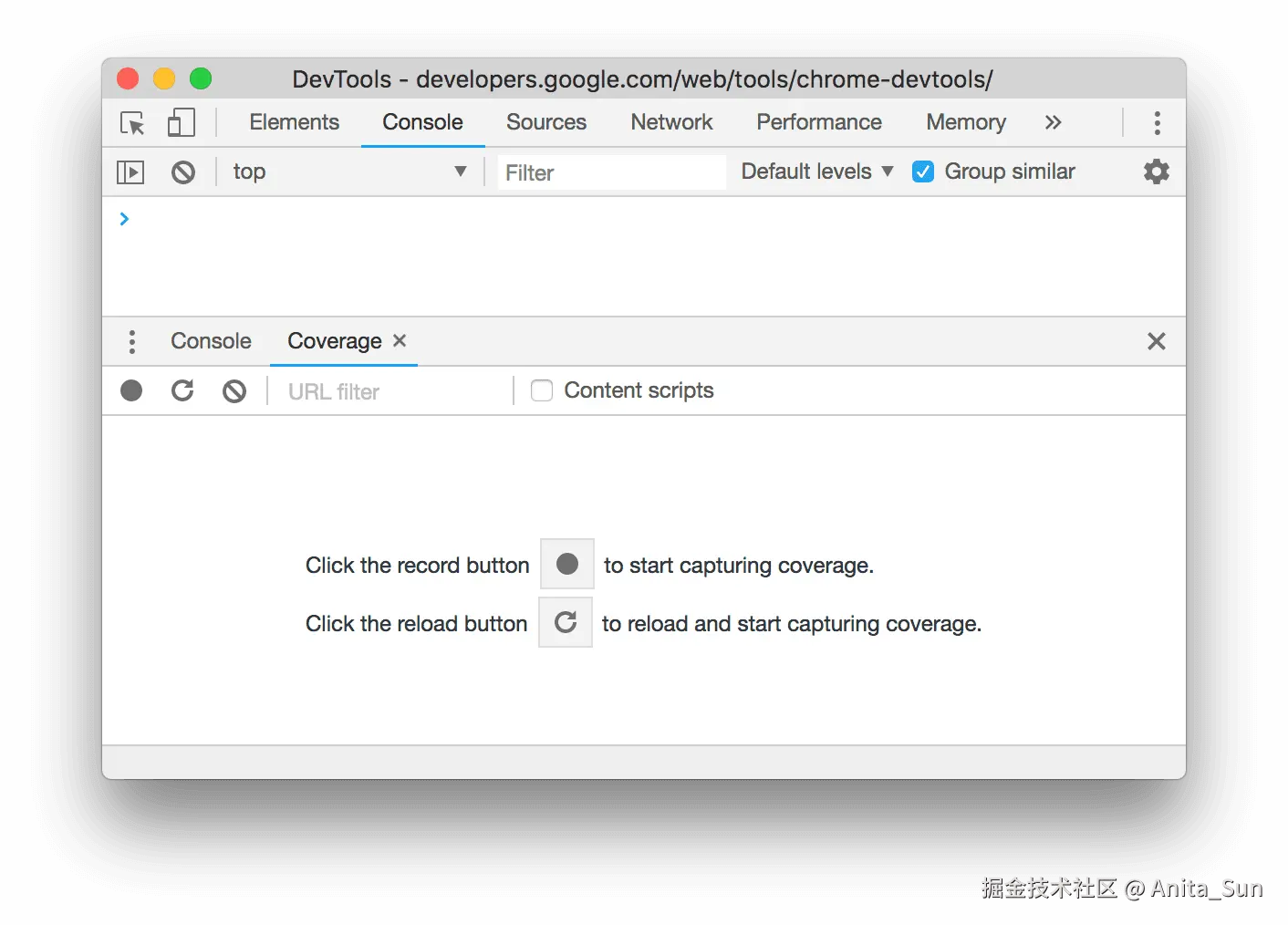Clear all coverage data icon
The height and width of the screenshot is (925, 1288).
click(x=234, y=391)
